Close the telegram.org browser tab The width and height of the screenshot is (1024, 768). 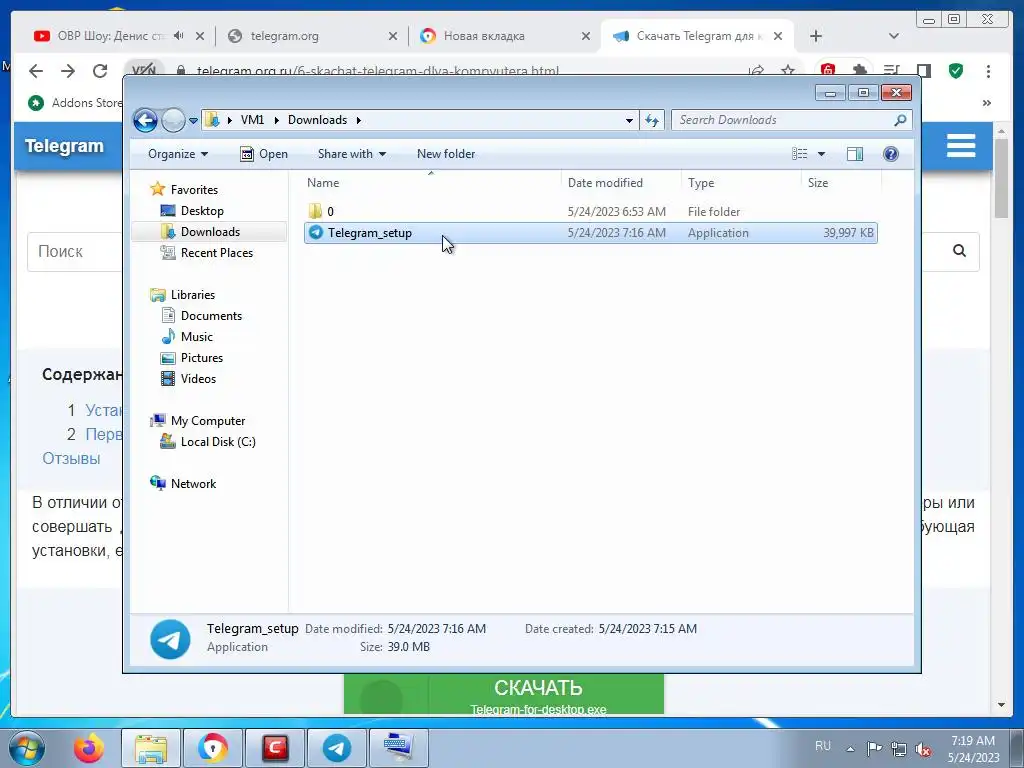[392, 37]
